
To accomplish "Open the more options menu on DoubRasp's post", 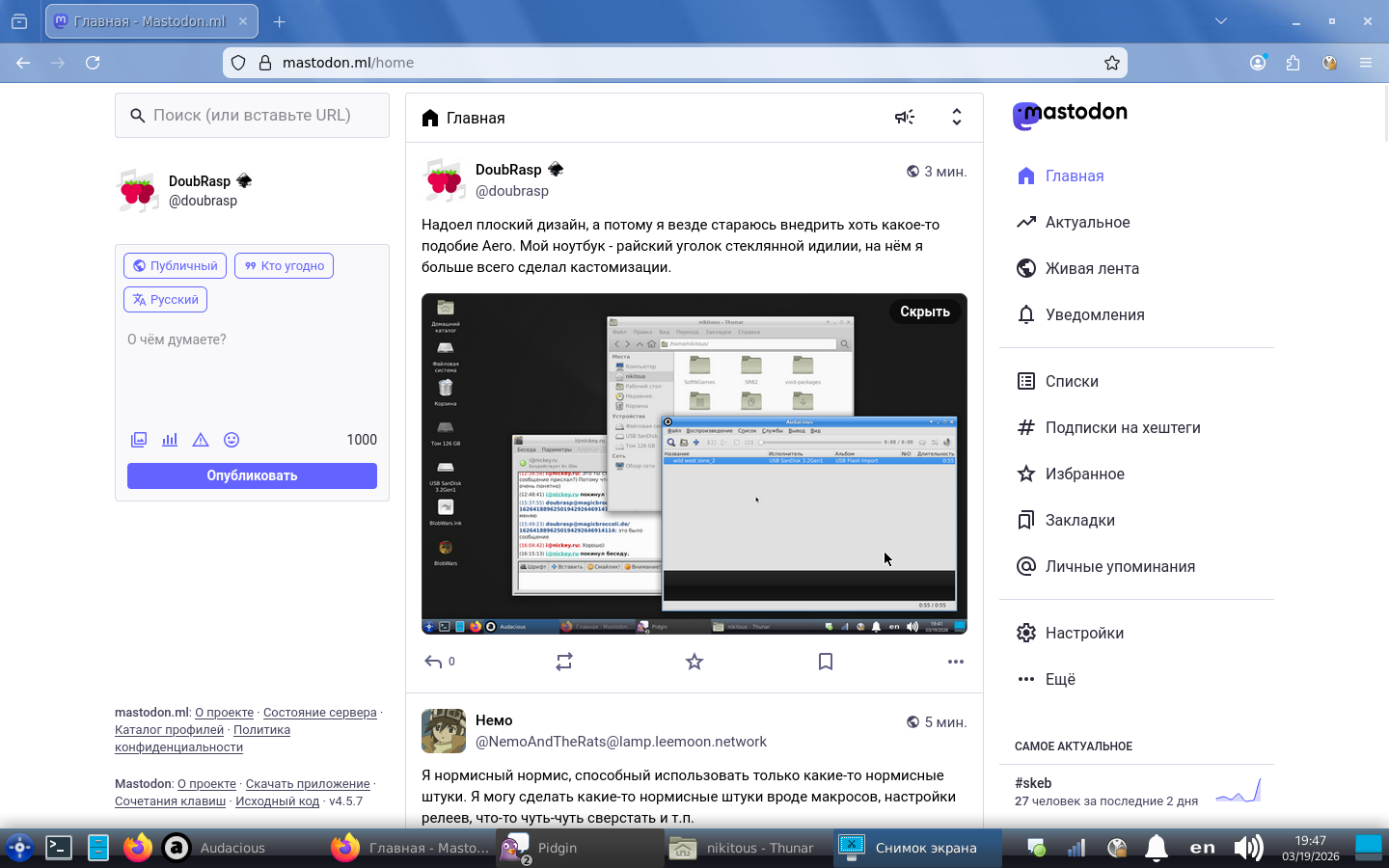I will pyautogui.click(x=955, y=662).
